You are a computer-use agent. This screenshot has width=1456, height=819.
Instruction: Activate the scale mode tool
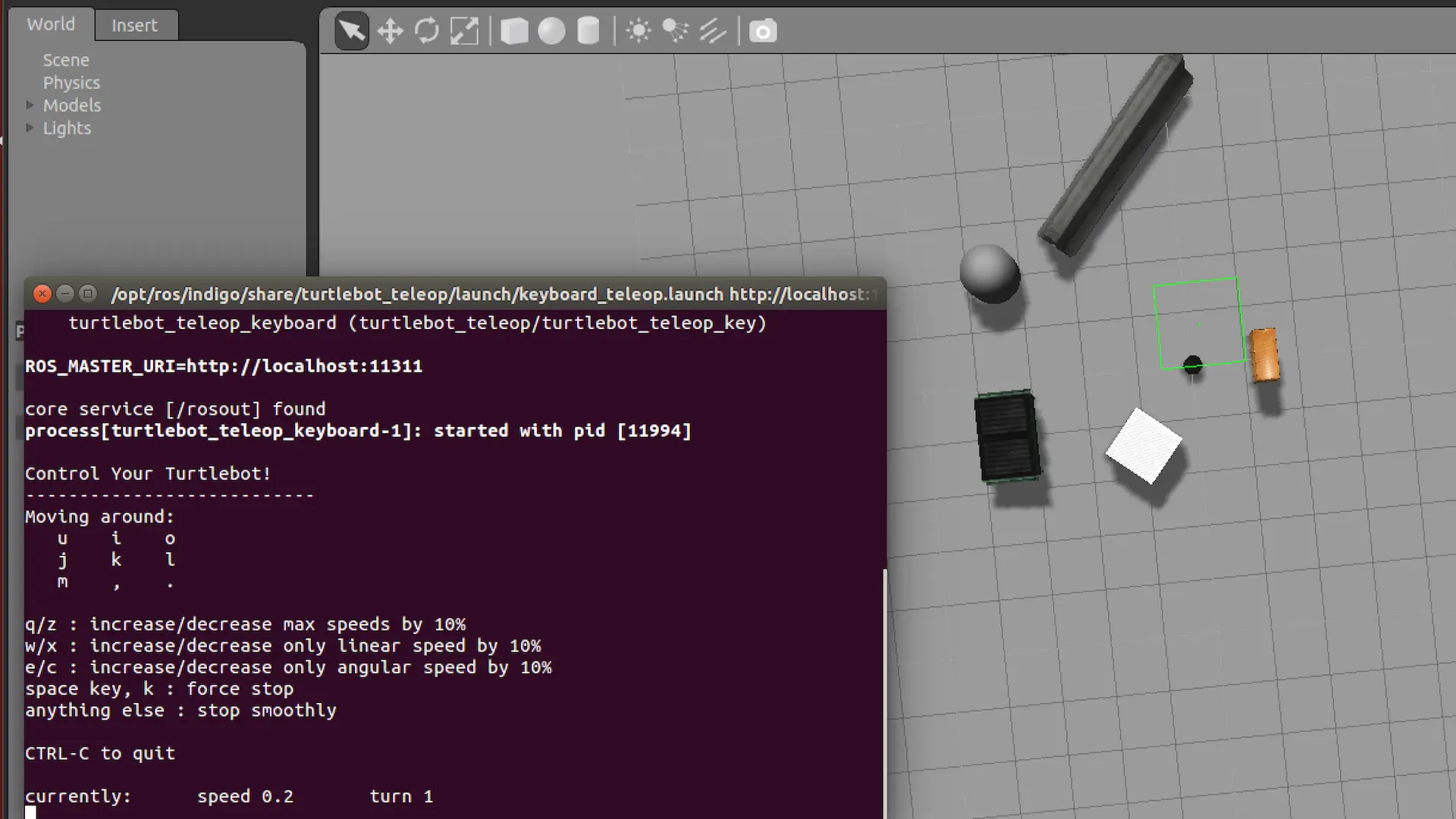point(464,31)
